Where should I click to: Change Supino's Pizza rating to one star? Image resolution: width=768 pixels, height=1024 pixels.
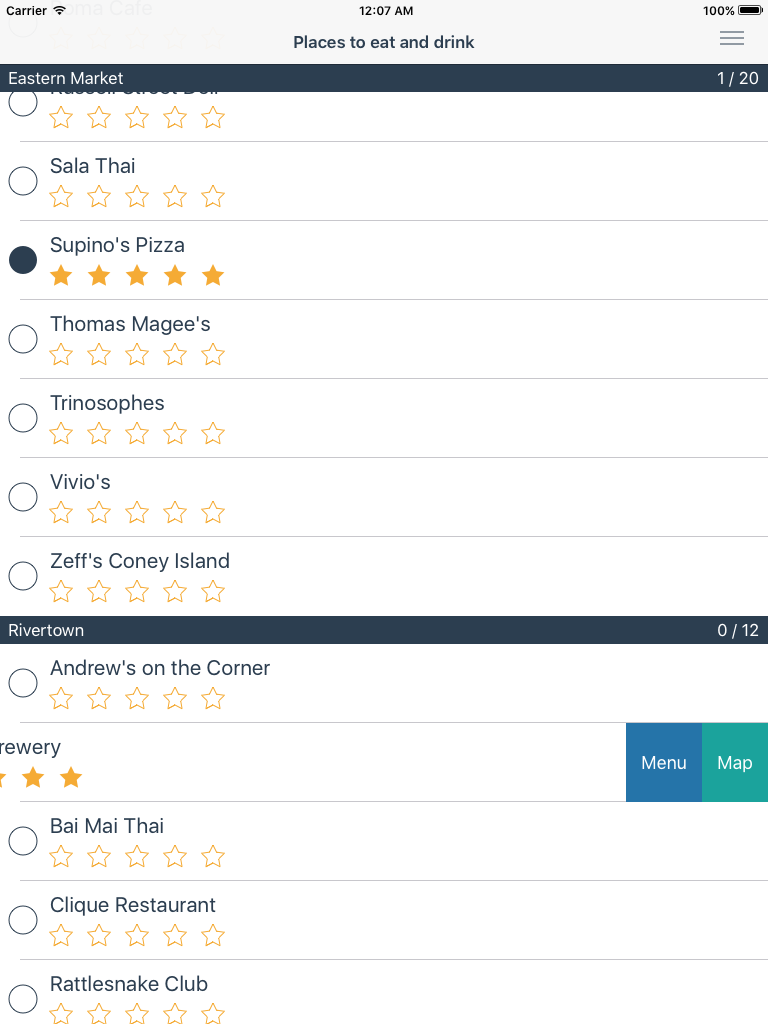pos(61,276)
